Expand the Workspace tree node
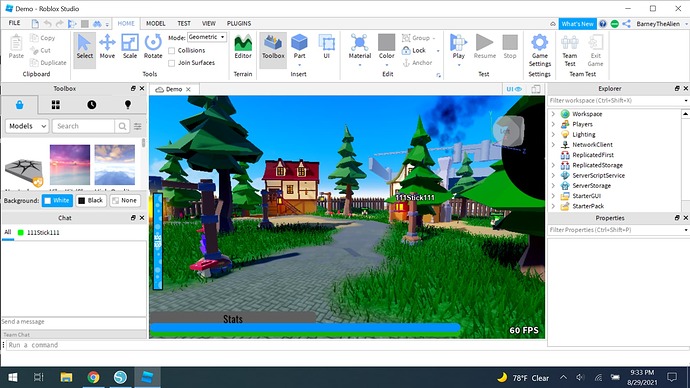 click(x=553, y=114)
